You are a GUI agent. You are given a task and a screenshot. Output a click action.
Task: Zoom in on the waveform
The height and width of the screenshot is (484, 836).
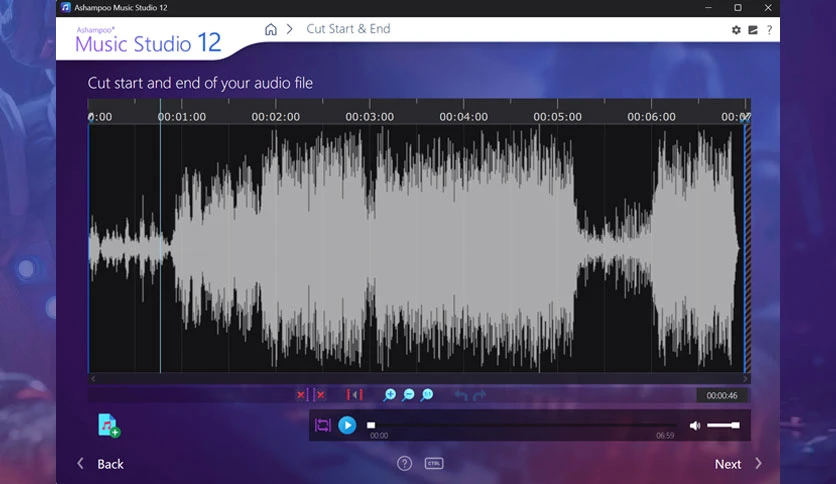390,395
